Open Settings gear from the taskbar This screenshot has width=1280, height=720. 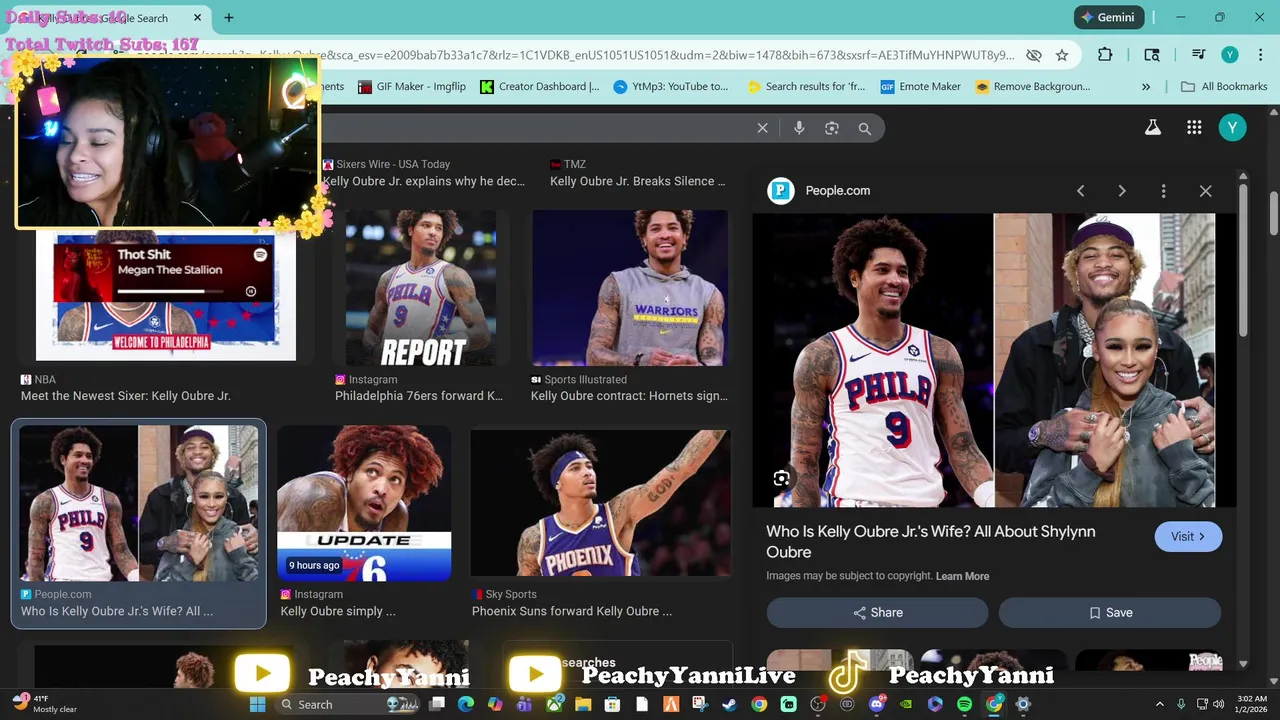click(1023, 704)
